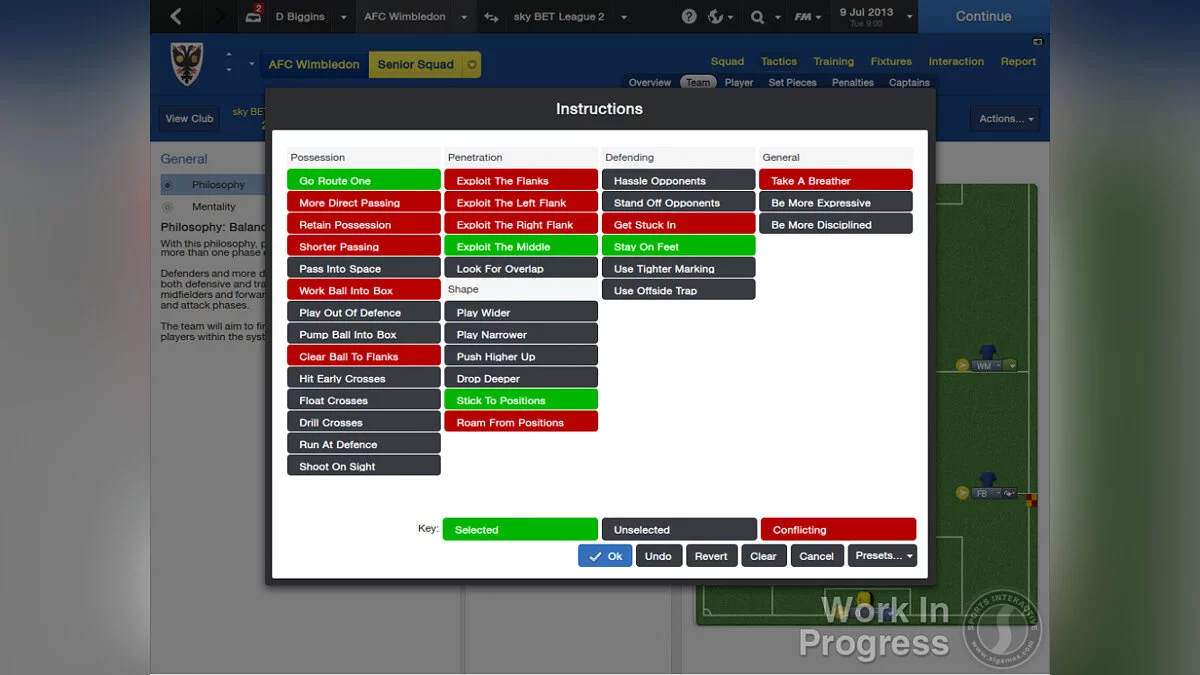Deselect Stay On Feet

pos(678,246)
